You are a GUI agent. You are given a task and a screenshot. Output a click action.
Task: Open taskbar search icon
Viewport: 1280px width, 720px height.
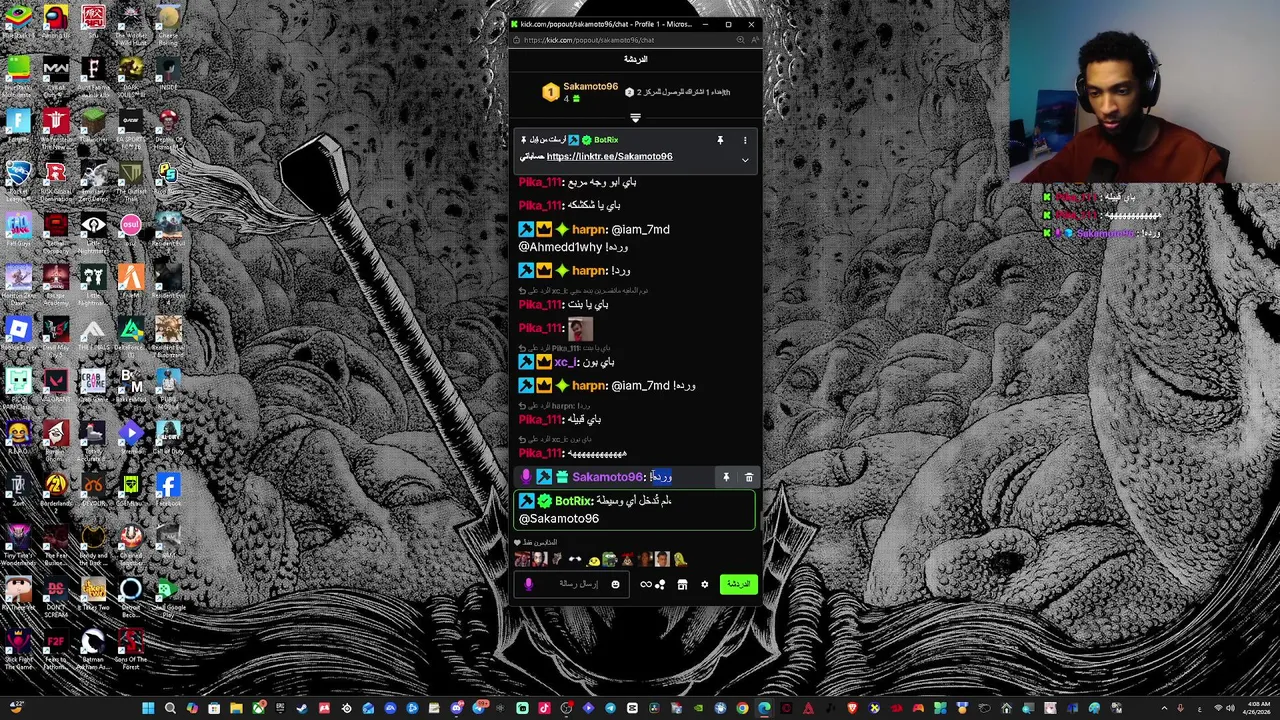coord(170,708)
